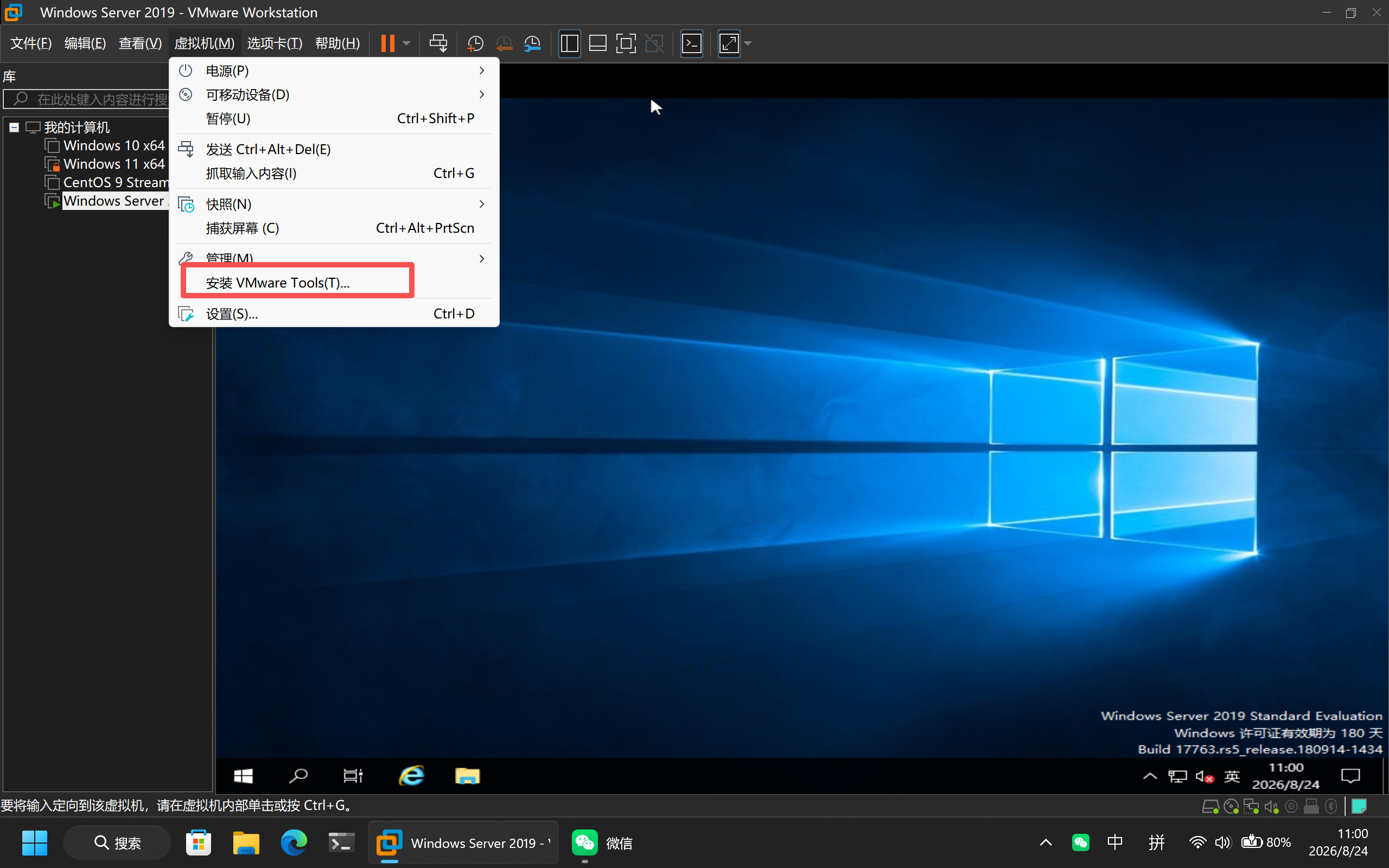This screenshot has width=1389, height=868.
Task: Click the Bluetooth device status icon
Action: 1331,807
